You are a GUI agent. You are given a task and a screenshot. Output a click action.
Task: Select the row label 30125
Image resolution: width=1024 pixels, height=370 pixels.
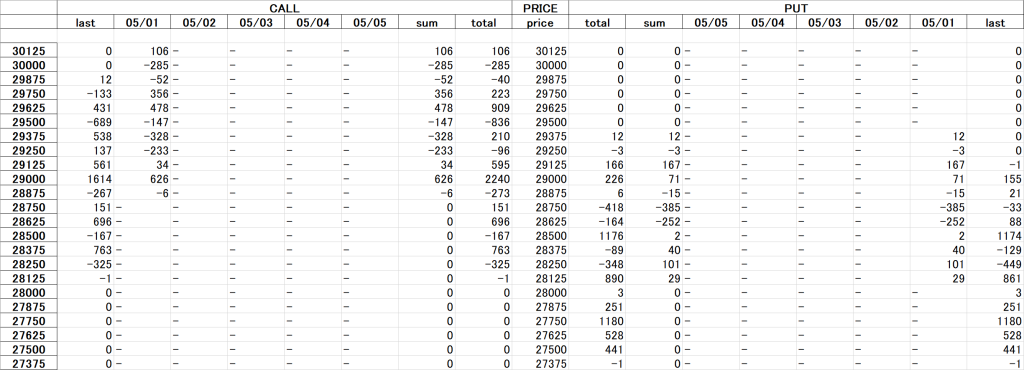tap(29, 51)
